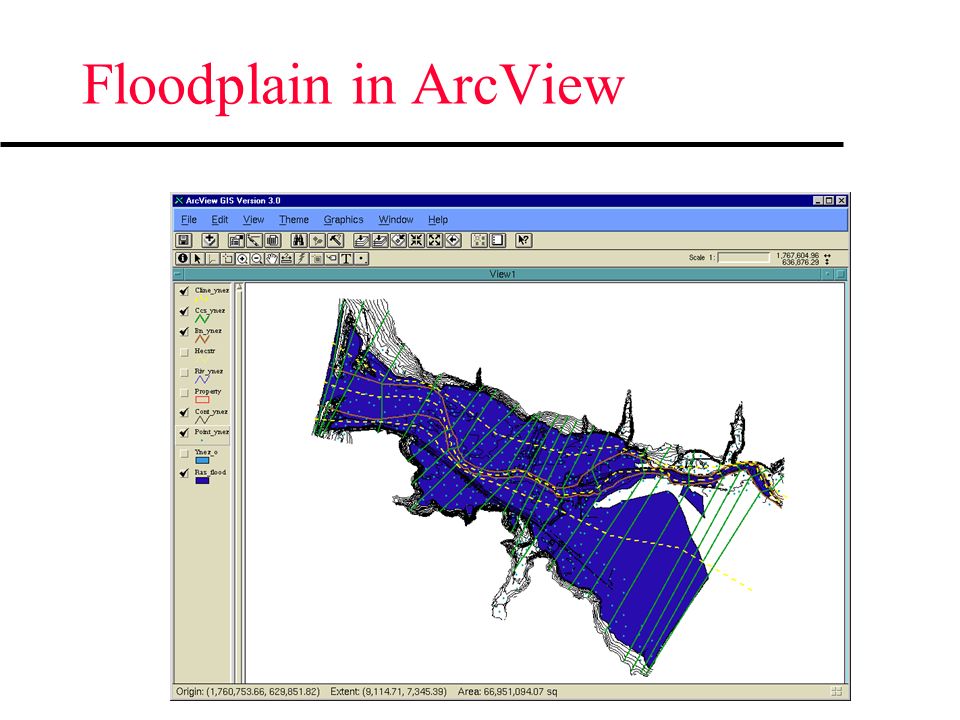The width and height of the screenshot is (960, 720).
Task: Click Zoom to Selected icon
Action: 398,240
